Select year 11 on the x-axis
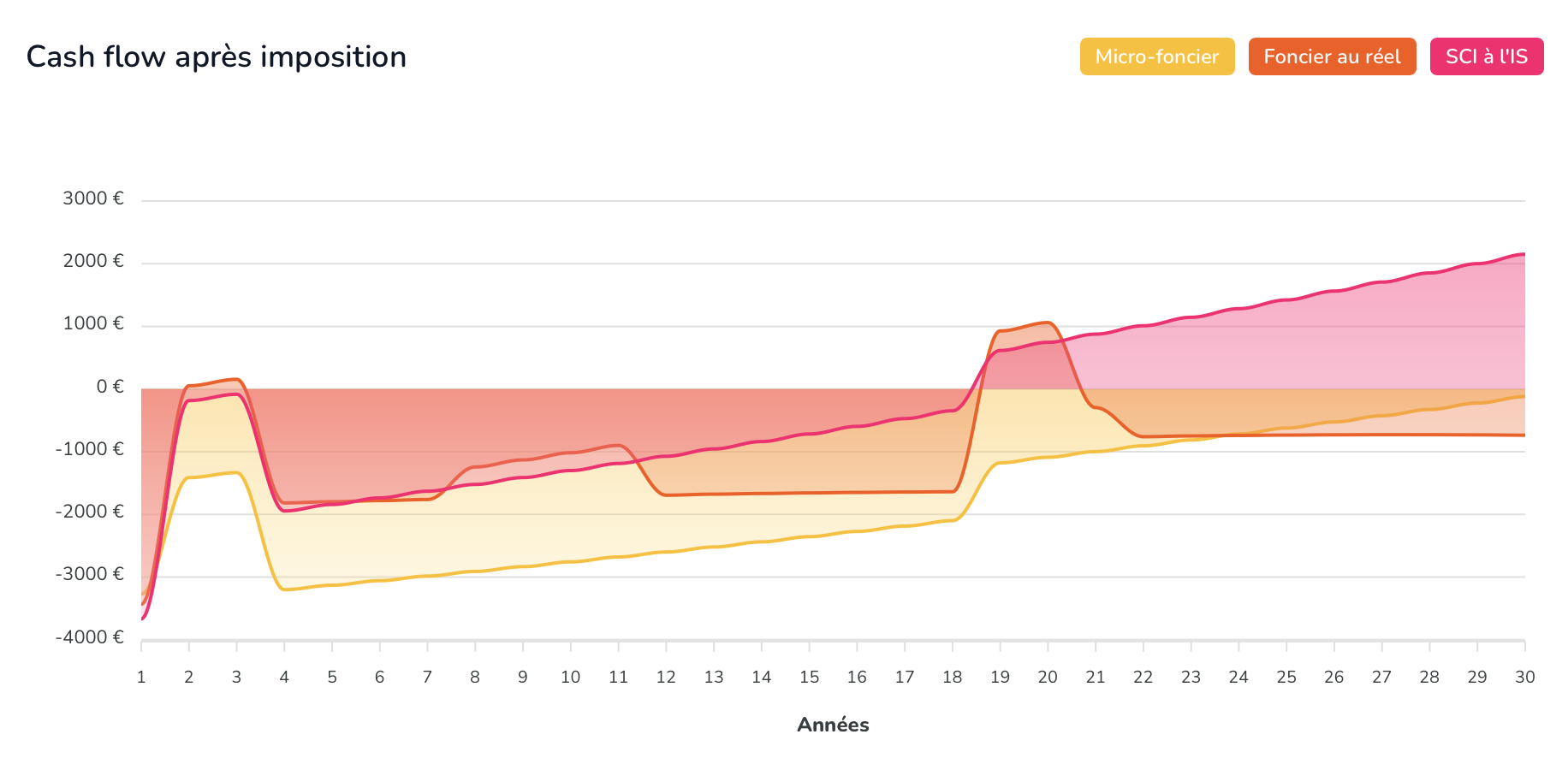The width and height of the screenshot is (1568, 758). tap(618, 678)
